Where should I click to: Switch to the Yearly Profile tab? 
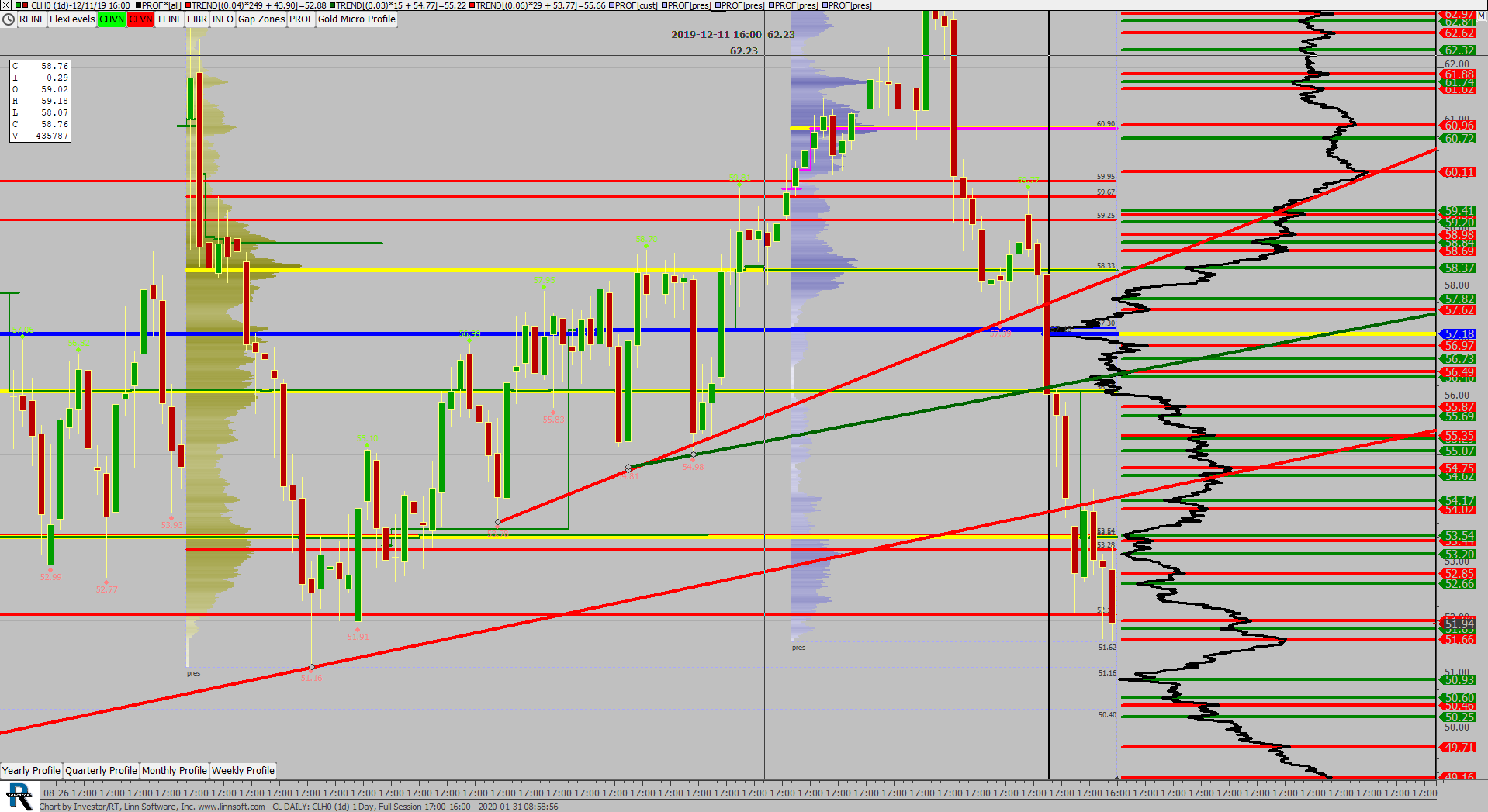(x=31, y=771)
